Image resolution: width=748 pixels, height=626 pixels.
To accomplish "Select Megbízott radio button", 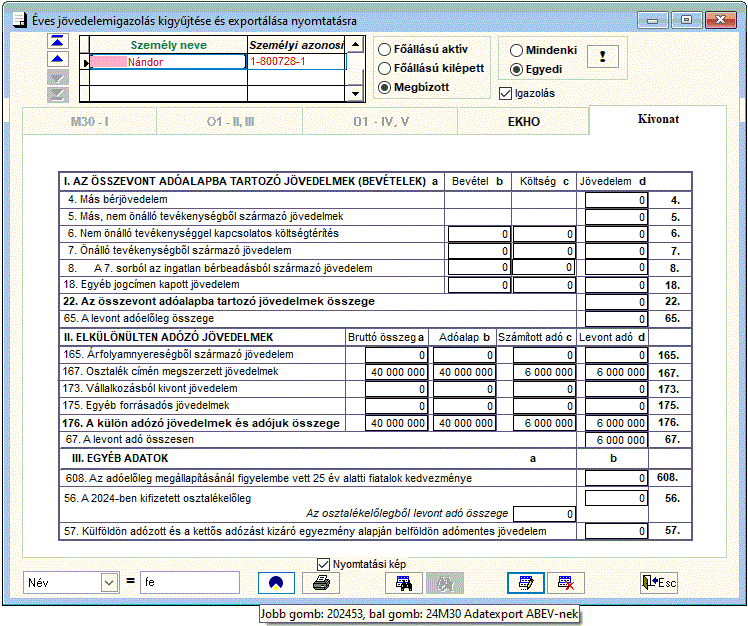I will (x=384, y=88).
